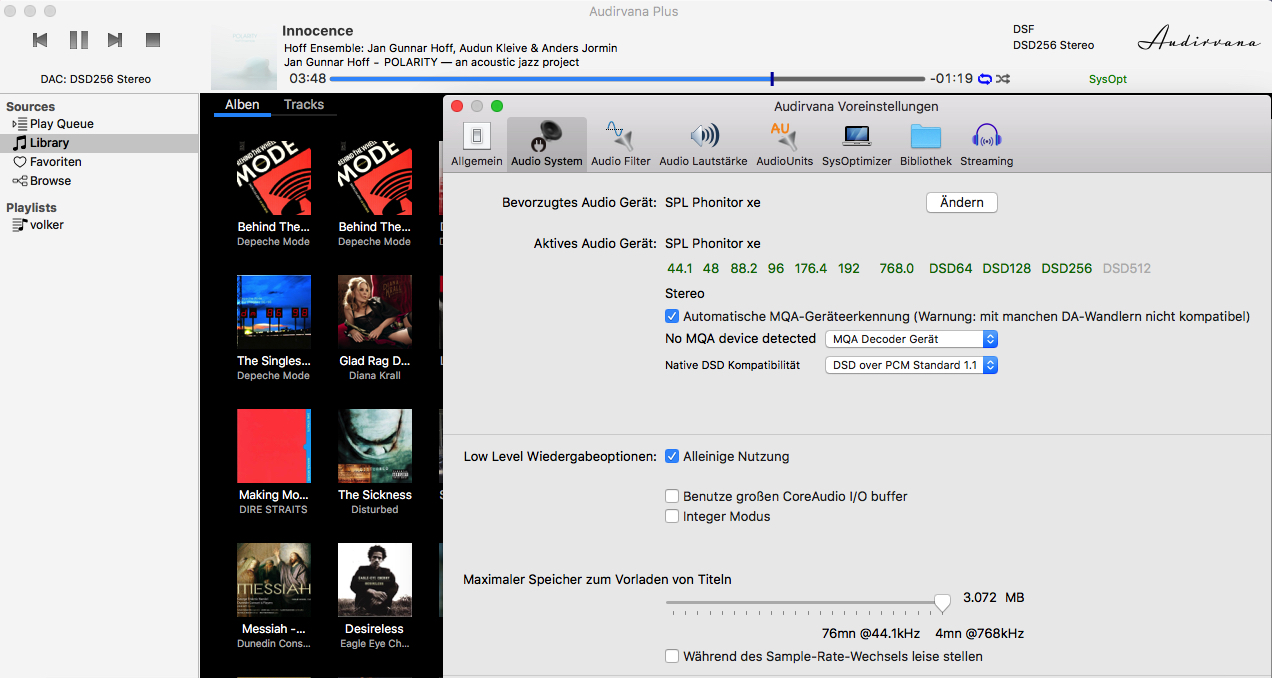Skip to the previous track
This screenshot has height=678, width=1272.
click(40, 40)
